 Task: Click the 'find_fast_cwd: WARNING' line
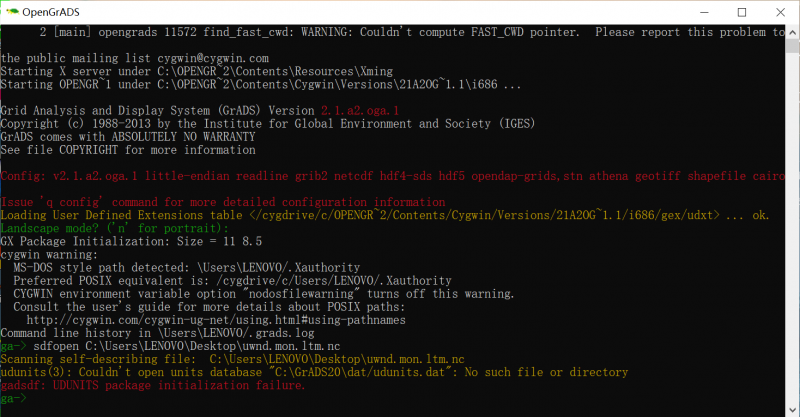412,32
